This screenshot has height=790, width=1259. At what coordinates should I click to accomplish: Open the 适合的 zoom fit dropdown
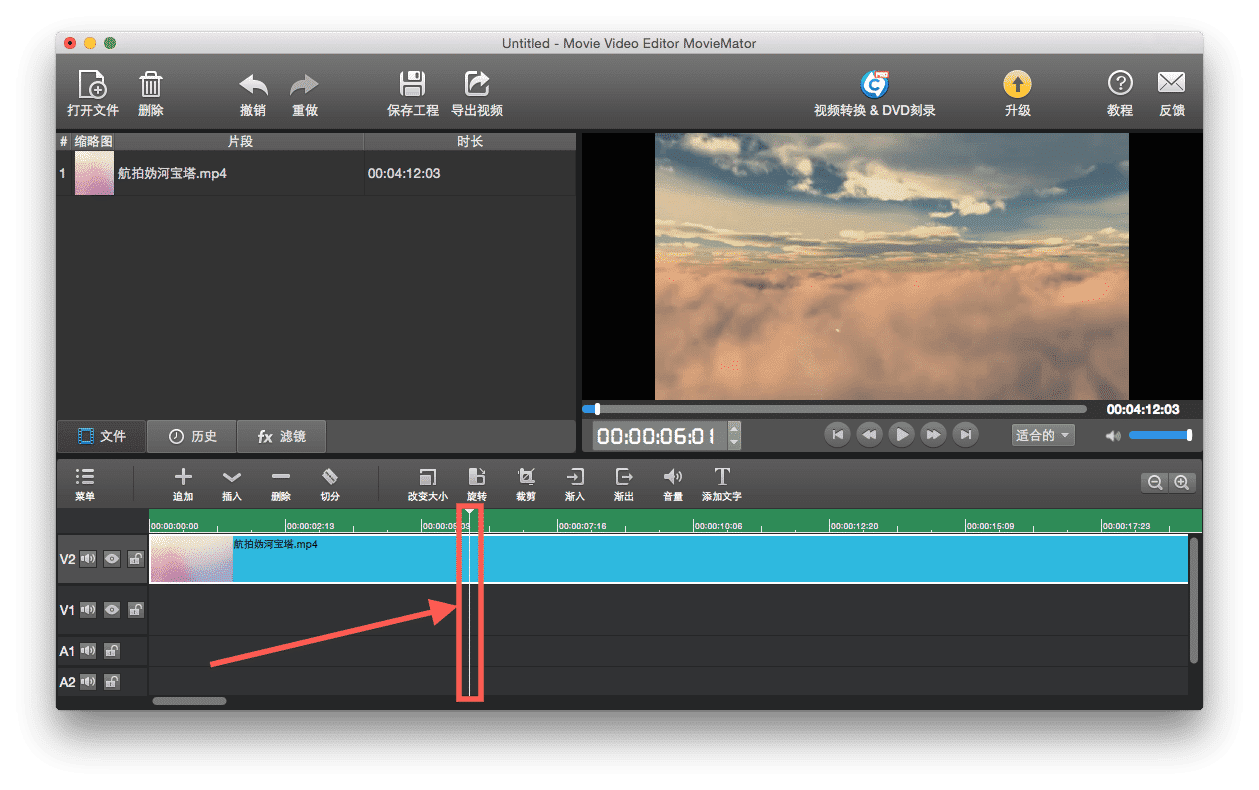[x=1043, y=435]
